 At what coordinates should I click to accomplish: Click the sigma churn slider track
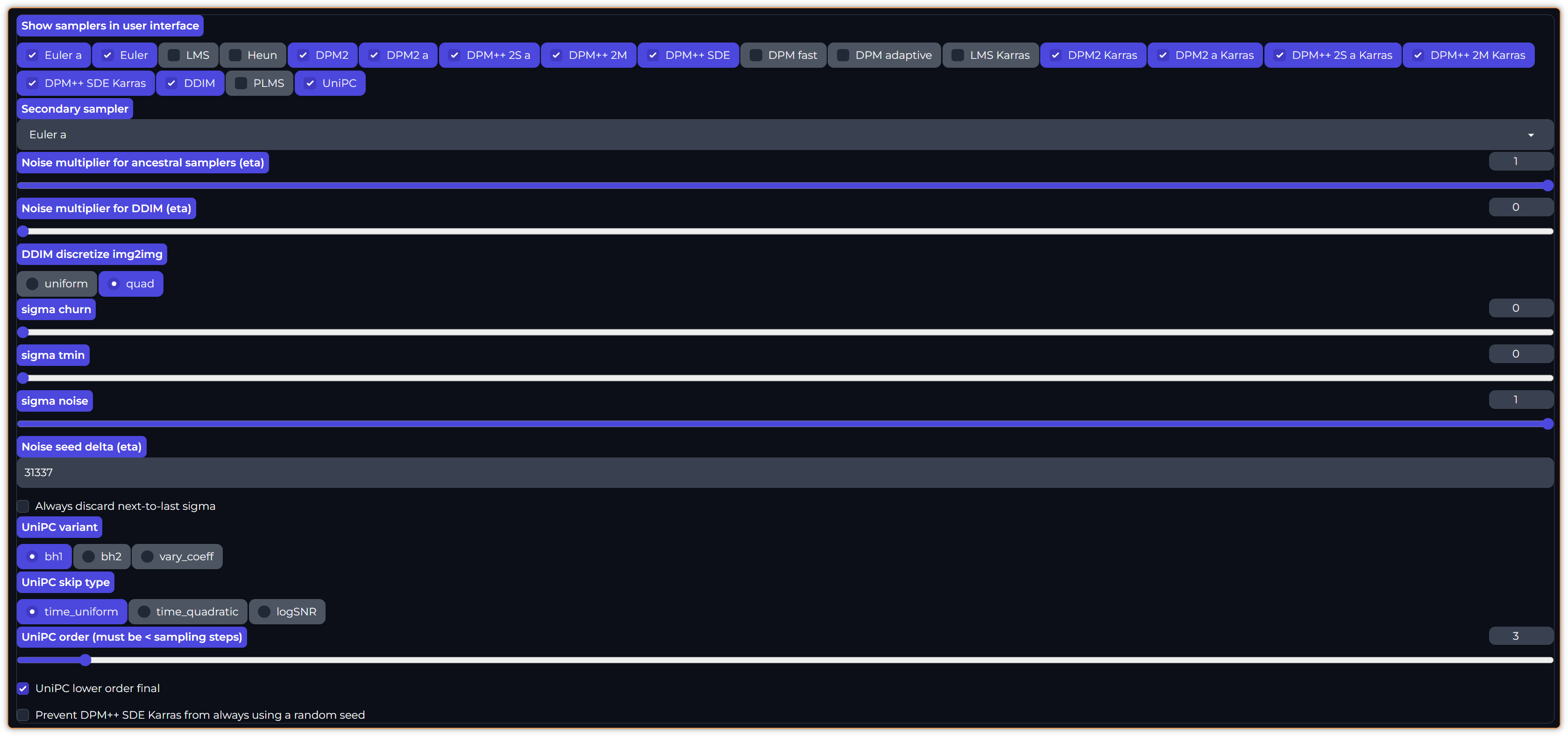pyautogui.click(x=784, y=332)
